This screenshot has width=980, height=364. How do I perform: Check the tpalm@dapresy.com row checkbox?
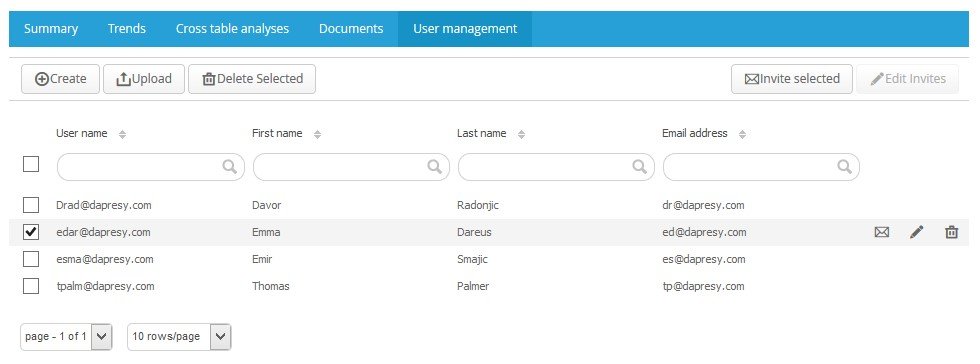31,286
